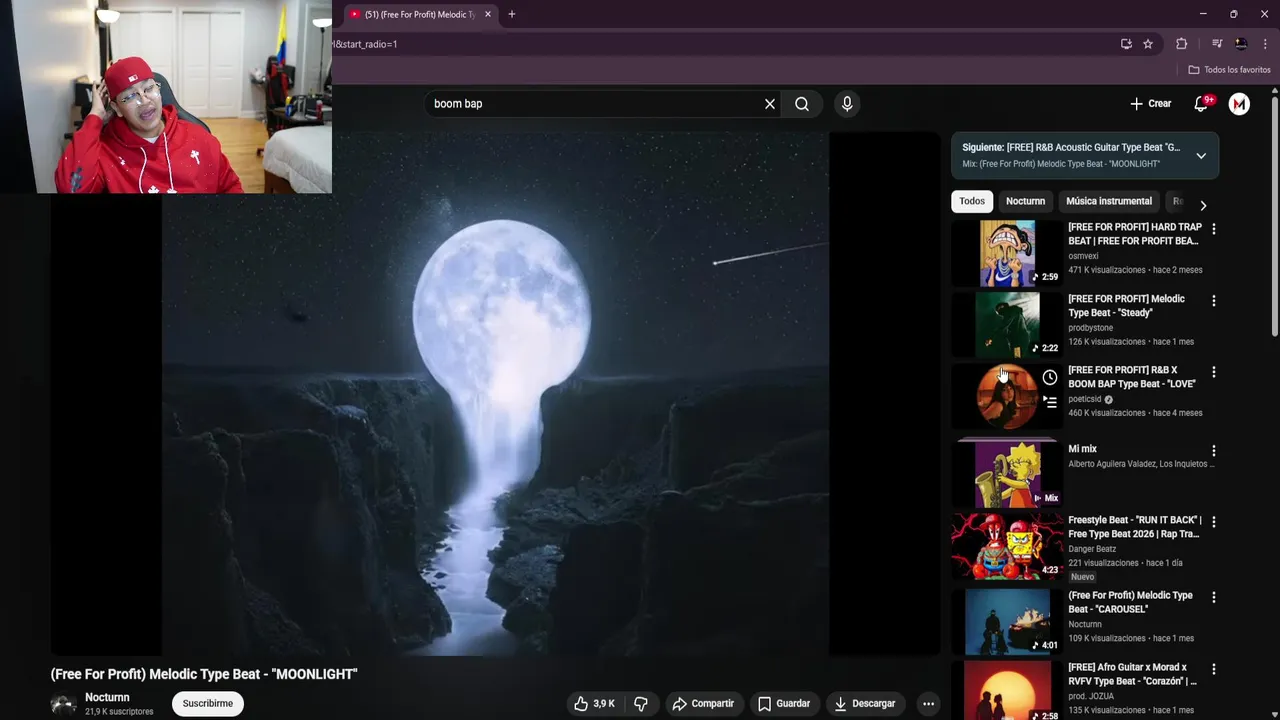Open the Crear menu
The image size is (1280, 720).
[1150, 104]
